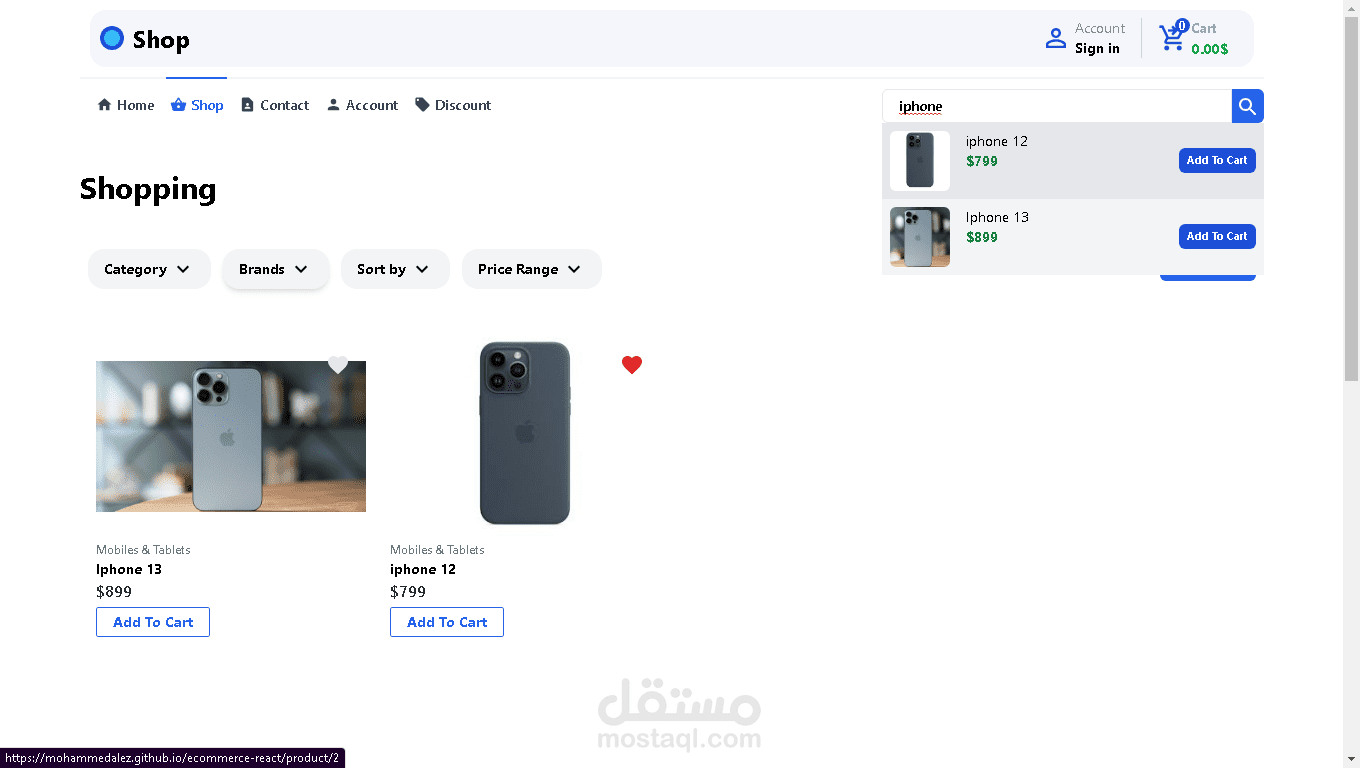Click Sign in link in header
This screenshot has width=1360, height=768.
pos(1097,49)
